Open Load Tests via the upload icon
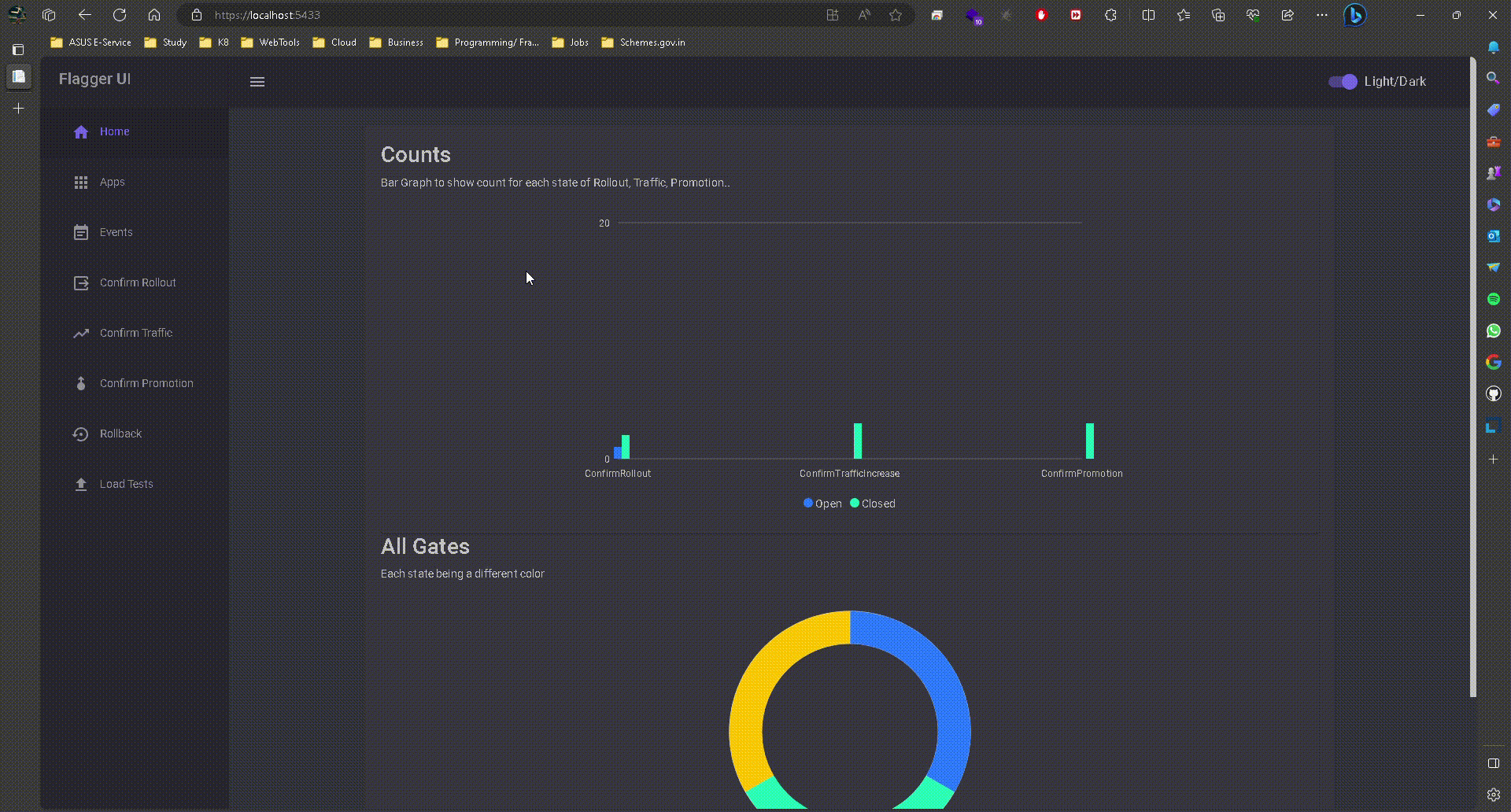1511x812 pixels. pyautogui.click(x=82, y=484)
